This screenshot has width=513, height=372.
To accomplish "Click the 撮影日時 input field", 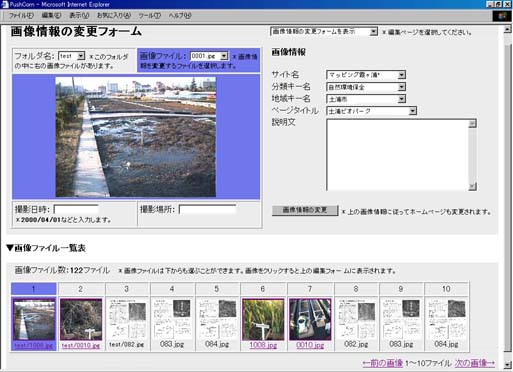I will point(76,209).
